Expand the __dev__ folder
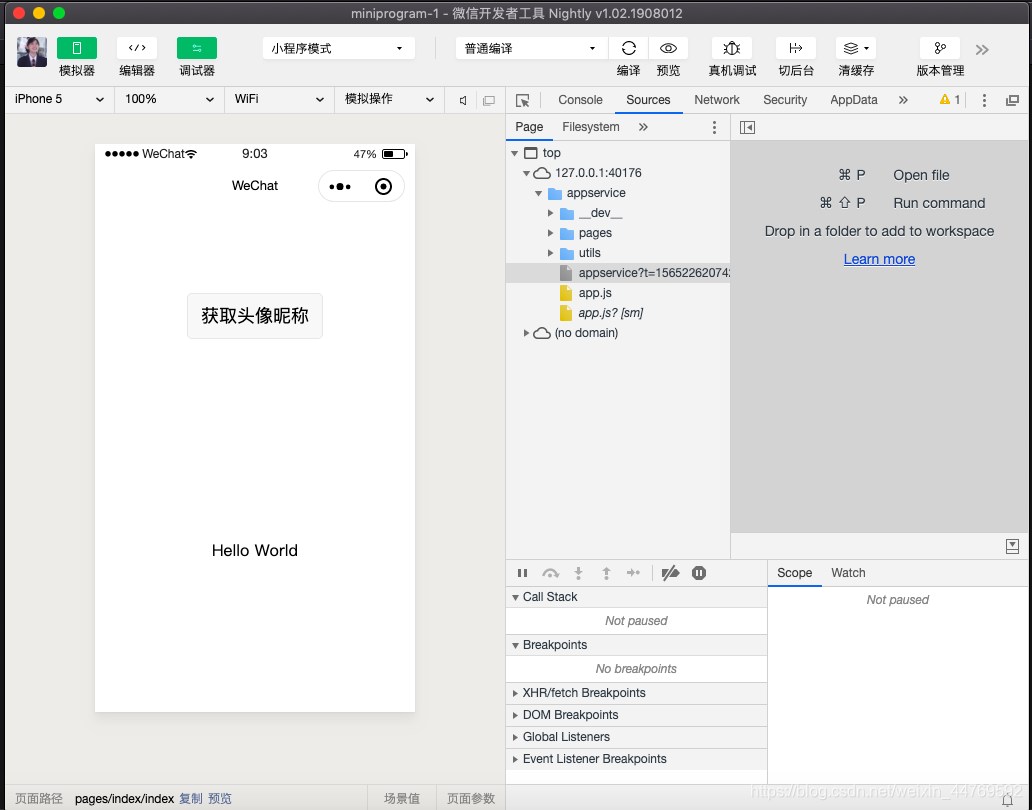This screenshot has width=1032, height=810. point(550,213)
